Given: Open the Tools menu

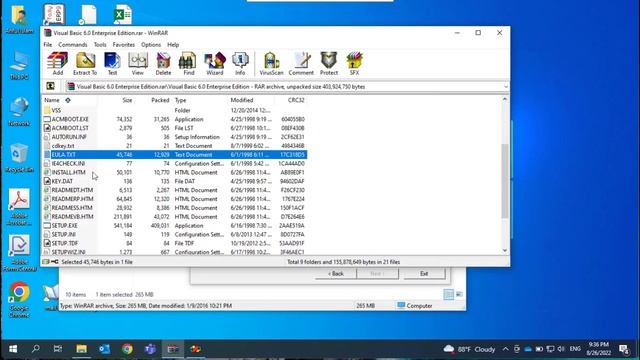Looking at the screenshot, I should (100, 44).
